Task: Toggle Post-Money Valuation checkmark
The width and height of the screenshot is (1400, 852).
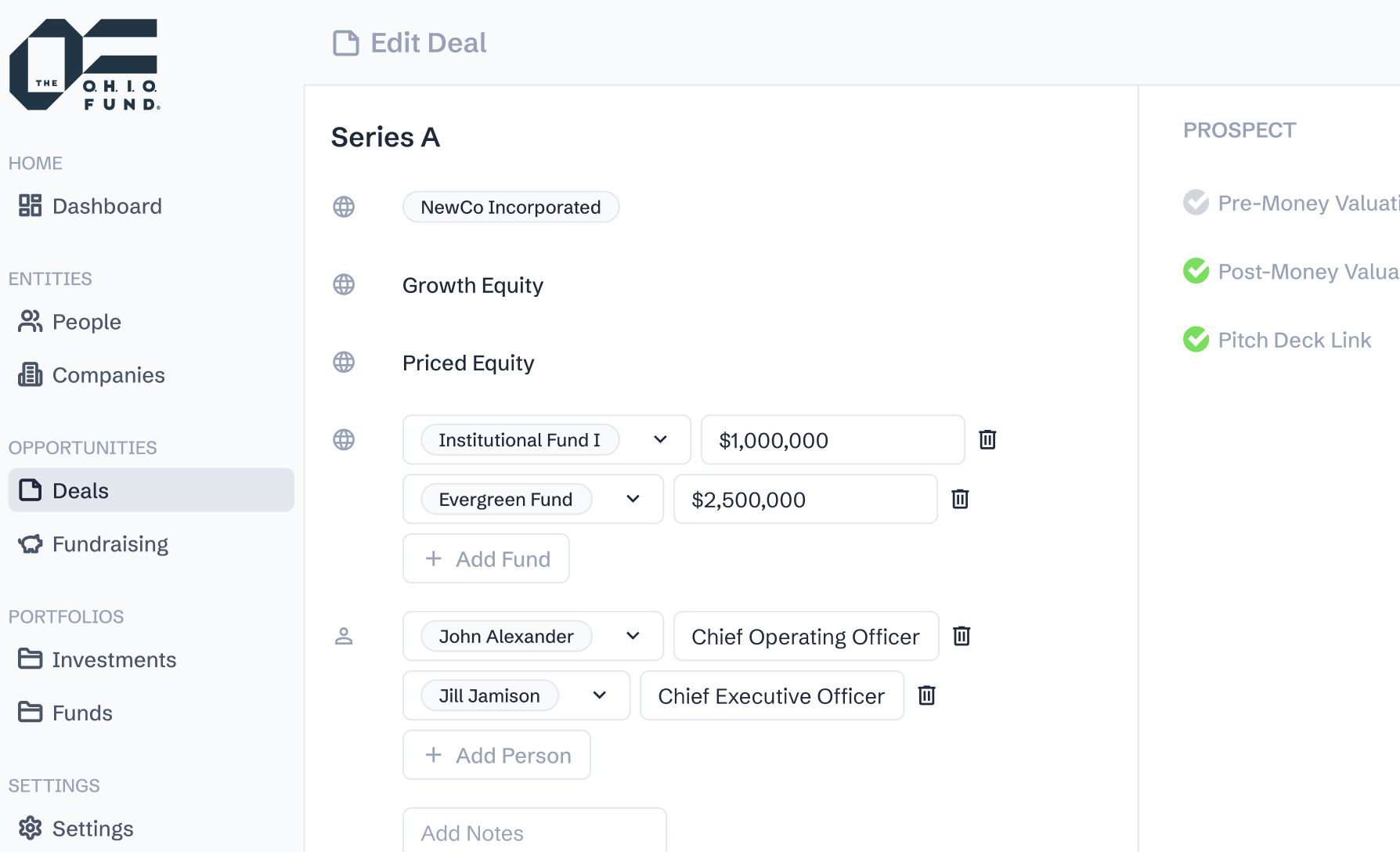Action: coord(1196,271)
